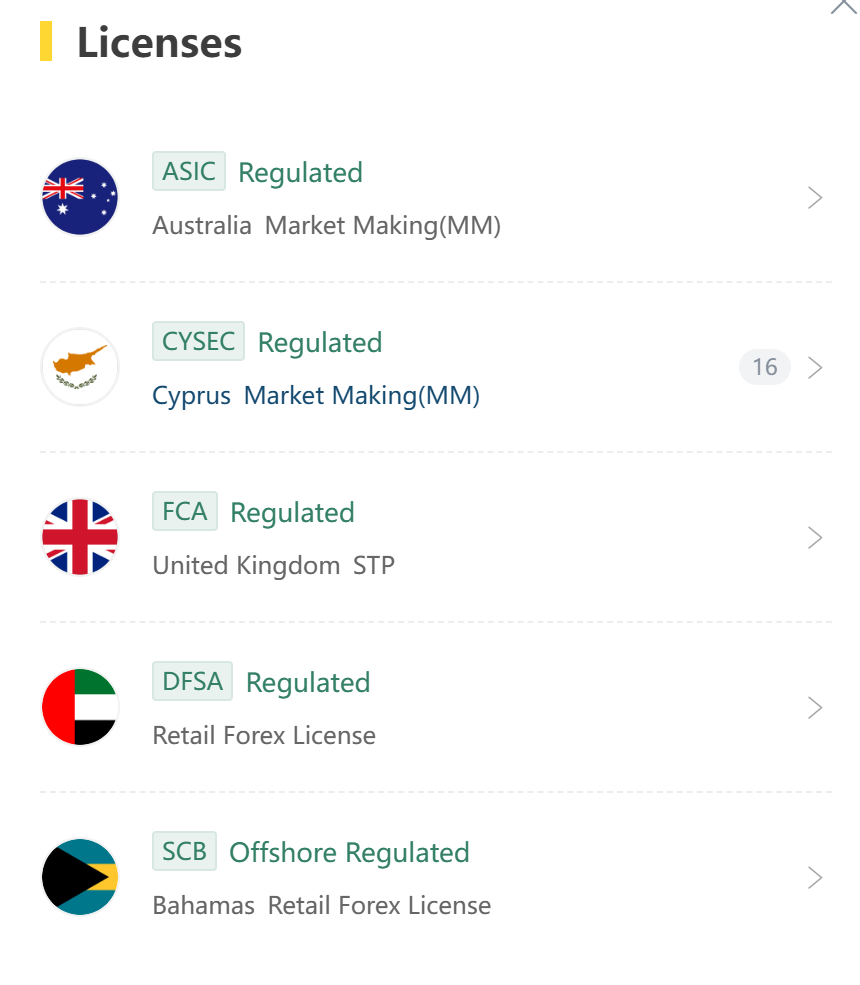Open the Cyprus Market Making(MM) link

coord(316,396)
